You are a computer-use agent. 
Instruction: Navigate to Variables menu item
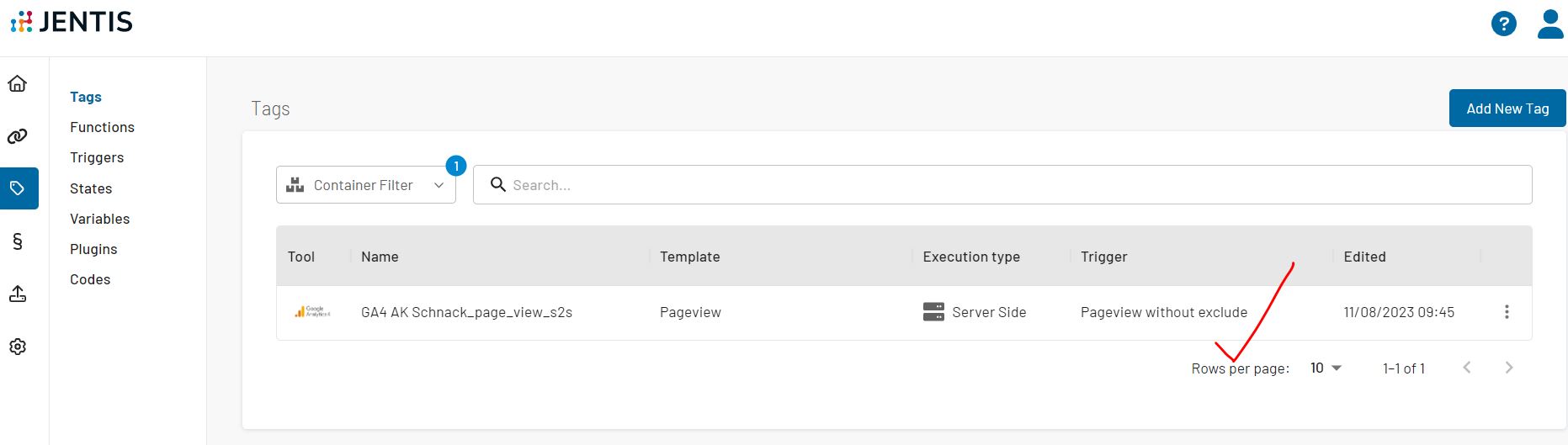click(99, 219)
